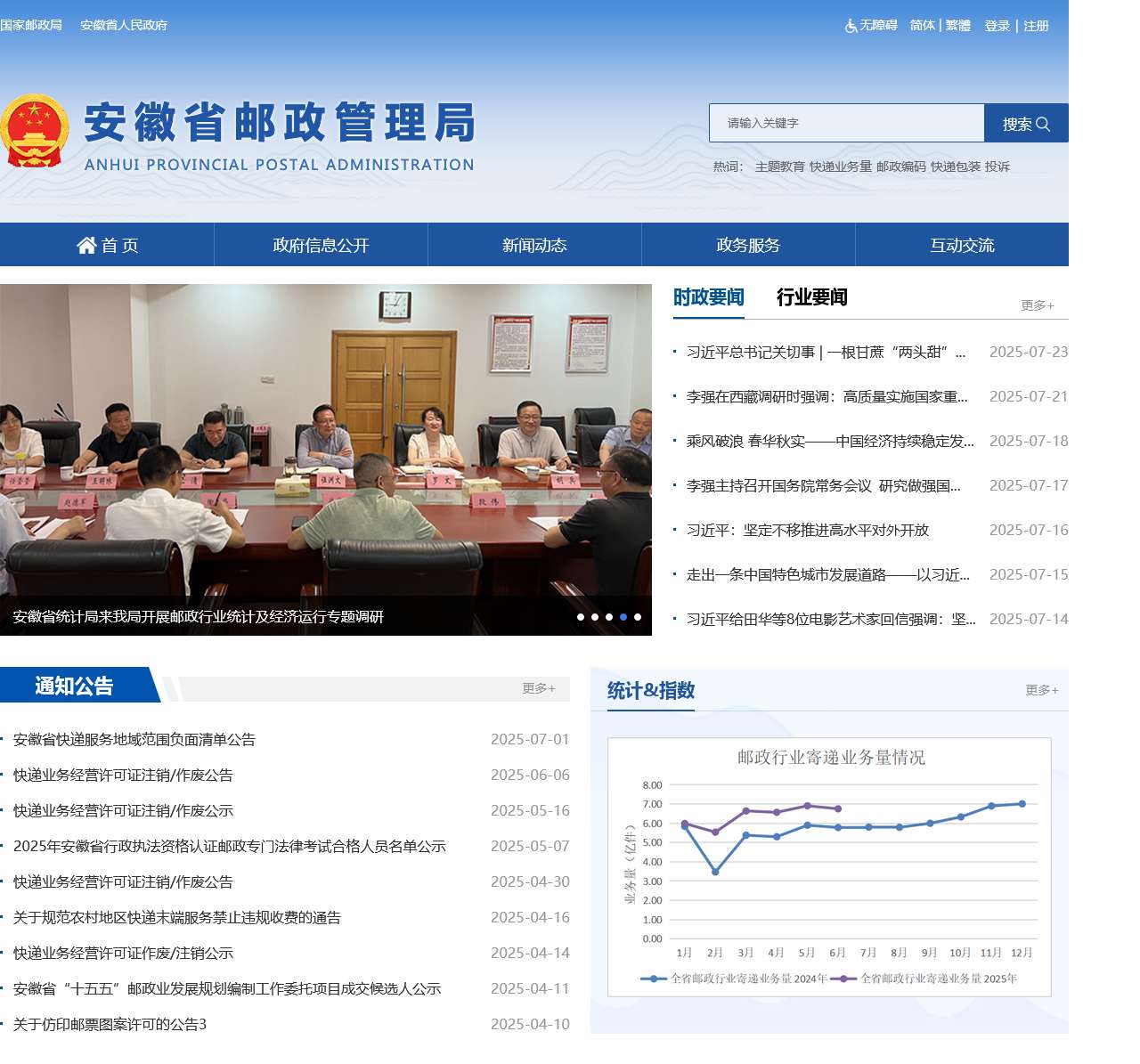1140x1064 pixels.
Task: Select the third carousel dot
Action: (609, 617)
